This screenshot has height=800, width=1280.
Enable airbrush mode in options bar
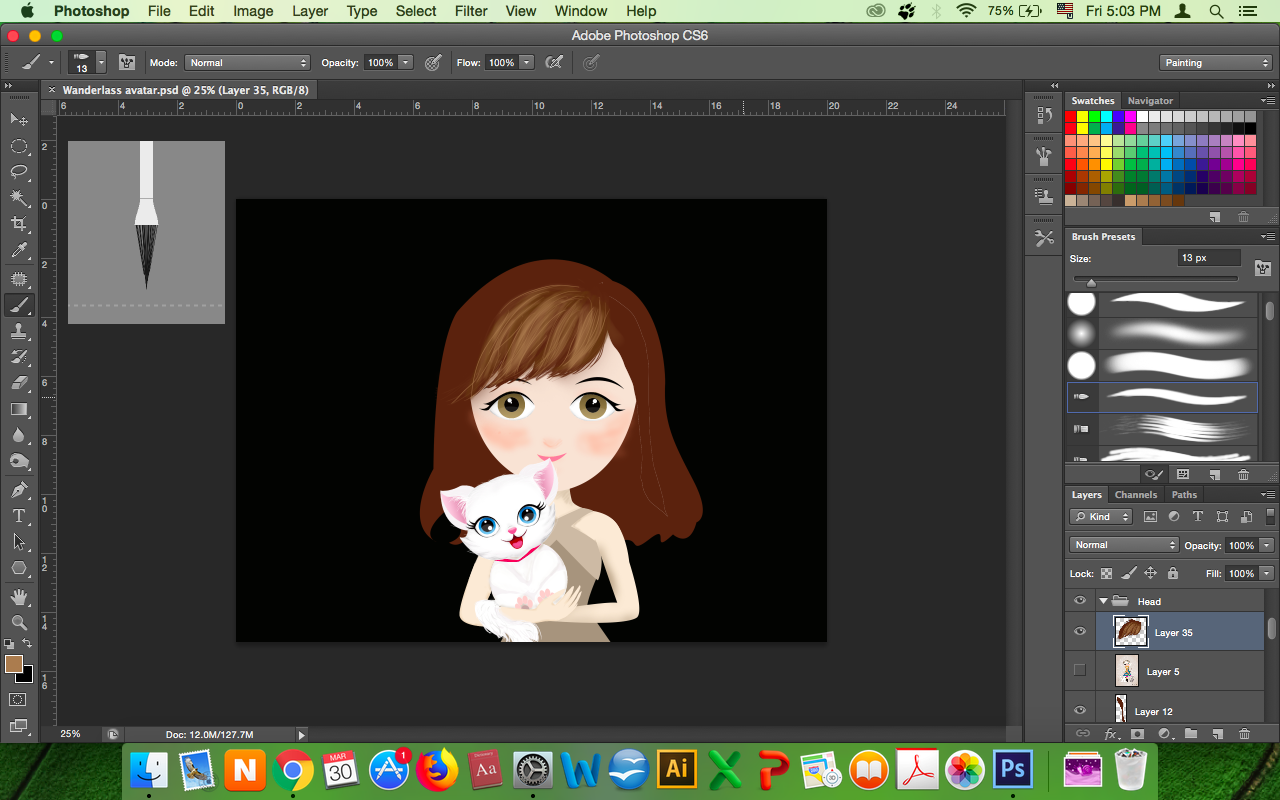(553, 62)
